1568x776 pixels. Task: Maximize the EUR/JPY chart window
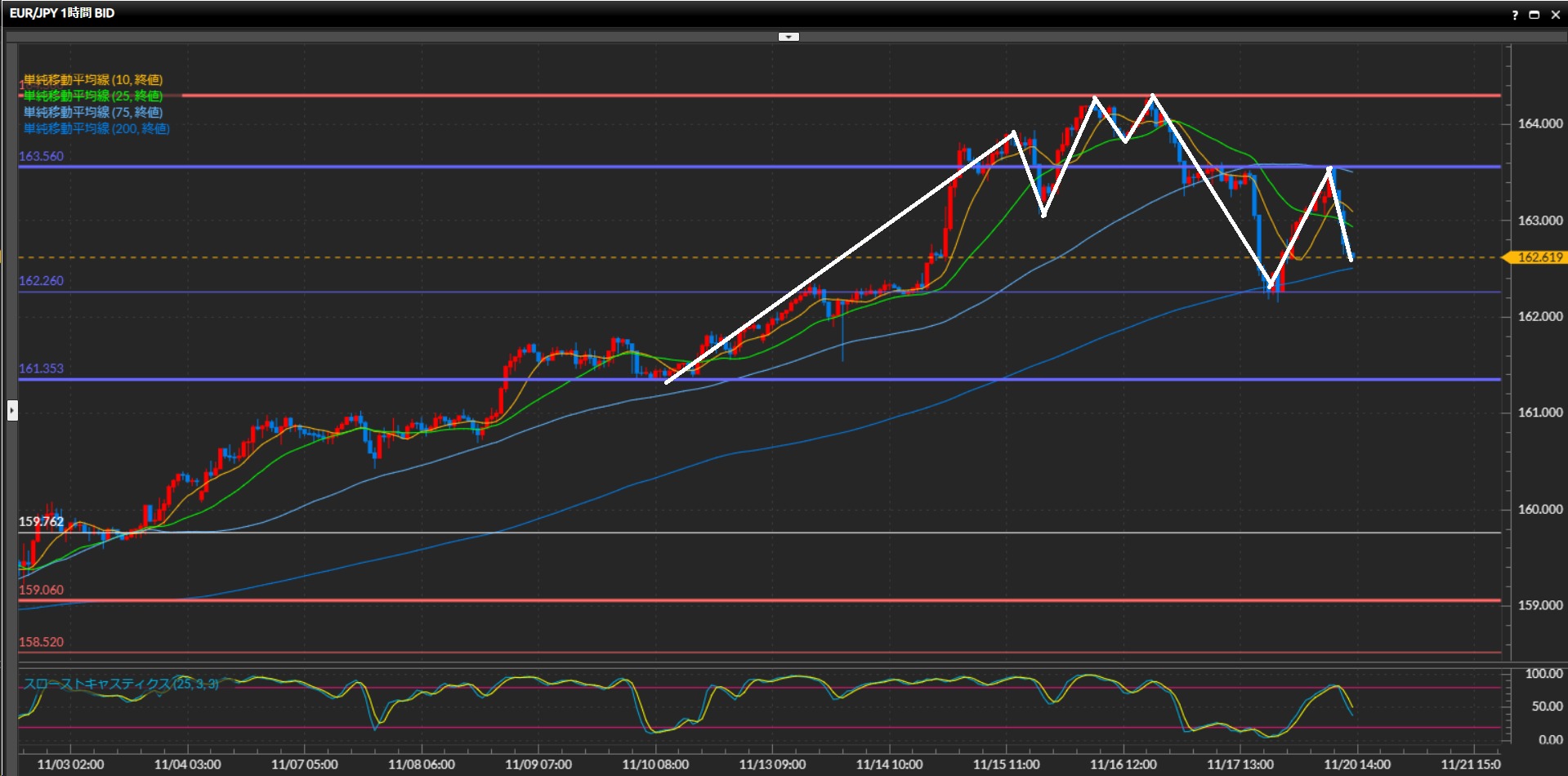(1534, 15)
